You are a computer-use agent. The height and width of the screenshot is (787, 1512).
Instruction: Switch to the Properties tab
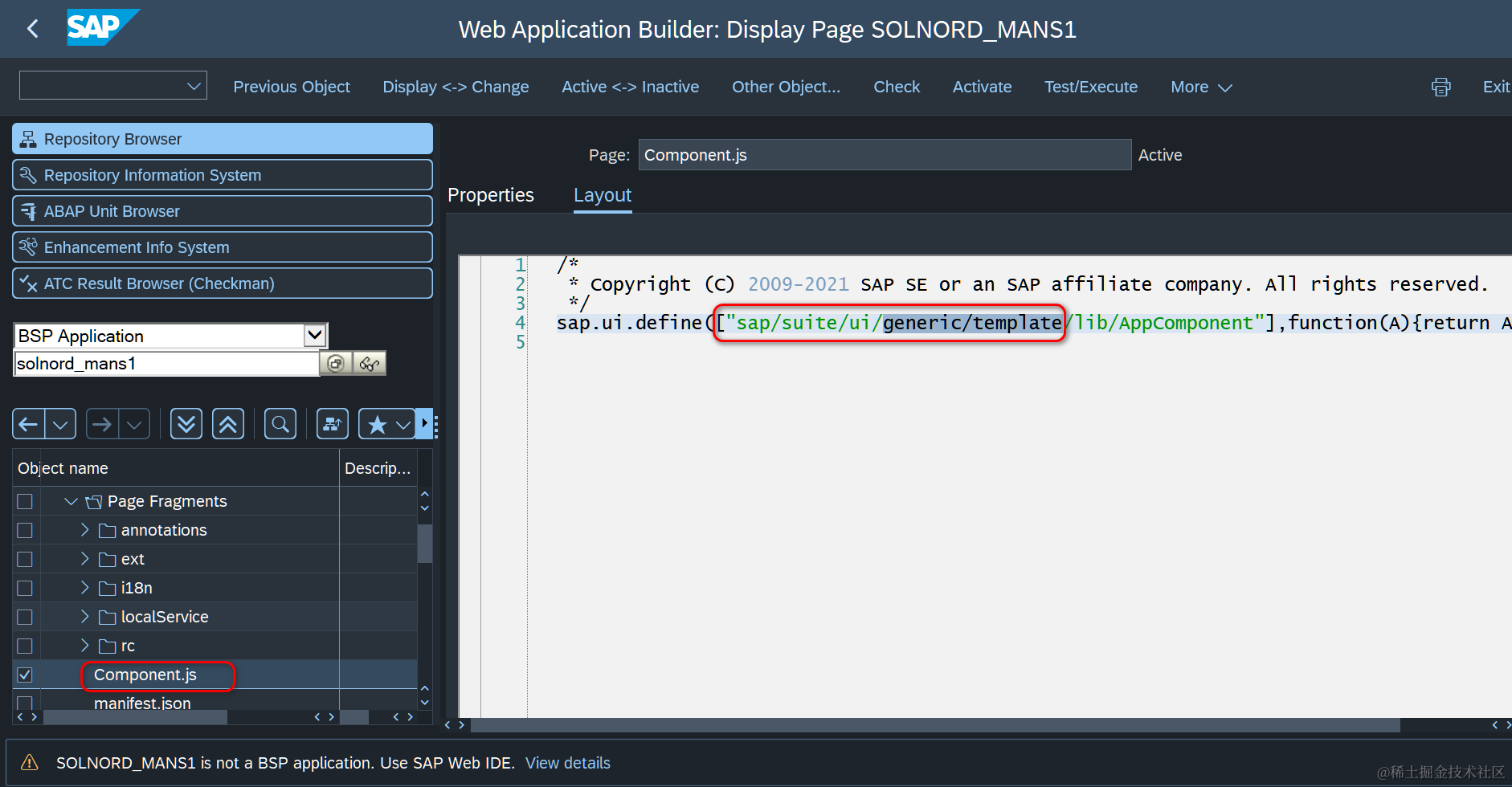(x=491, y=195)
